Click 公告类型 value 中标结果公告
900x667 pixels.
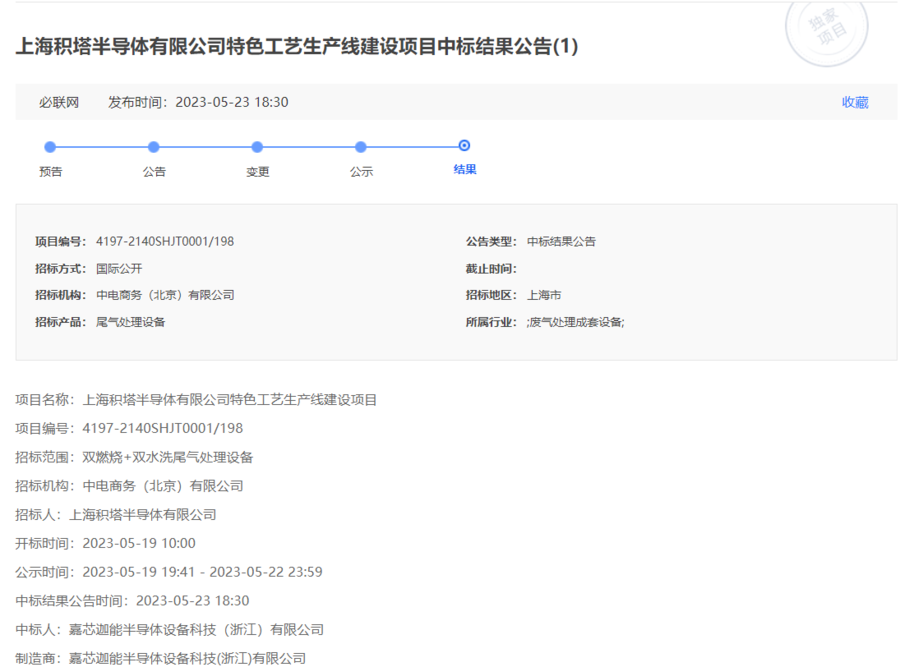pyautogui.click(x=561, y=242)
